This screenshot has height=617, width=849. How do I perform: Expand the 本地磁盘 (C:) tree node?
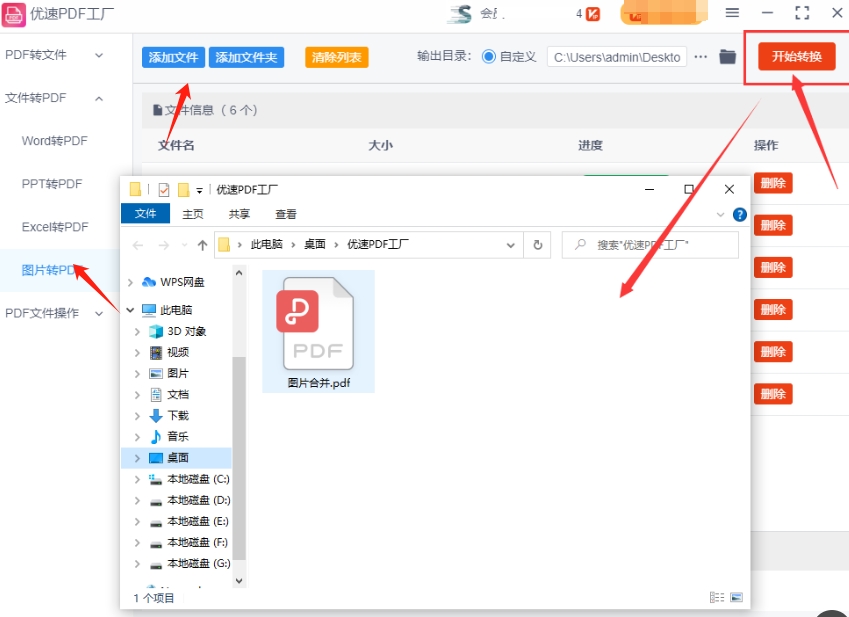coord(138,479)
